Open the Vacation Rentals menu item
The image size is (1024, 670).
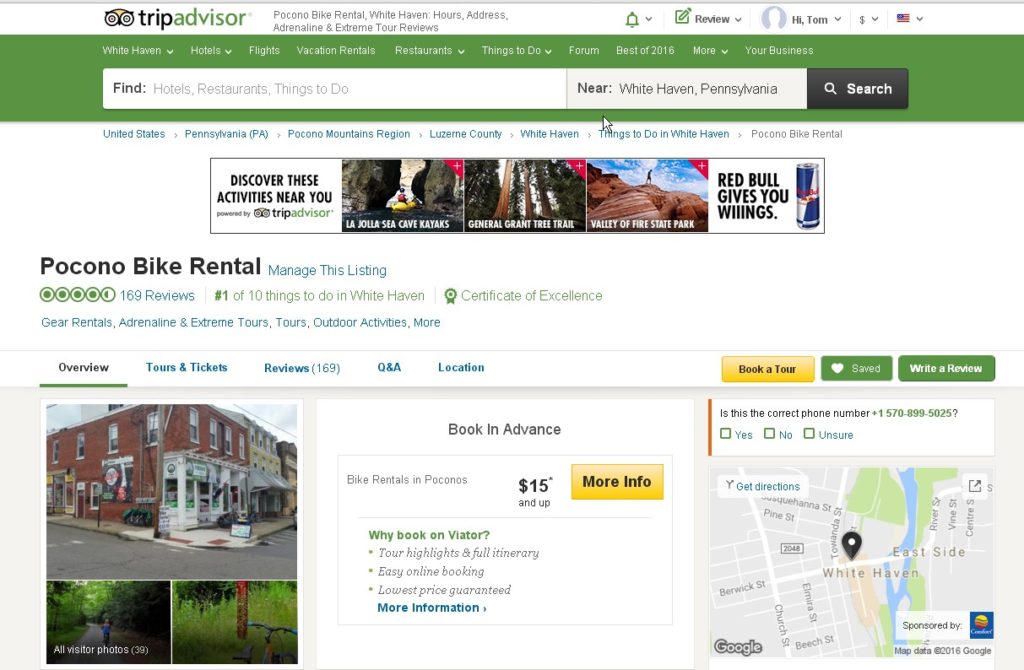pyautogui.click(x=336, y=50)
